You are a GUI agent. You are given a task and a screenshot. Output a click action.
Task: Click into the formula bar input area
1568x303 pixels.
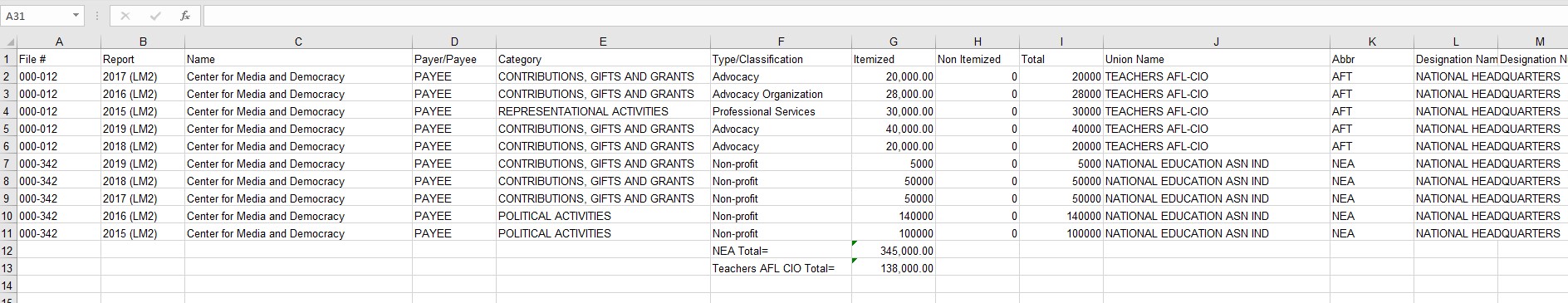884,16
